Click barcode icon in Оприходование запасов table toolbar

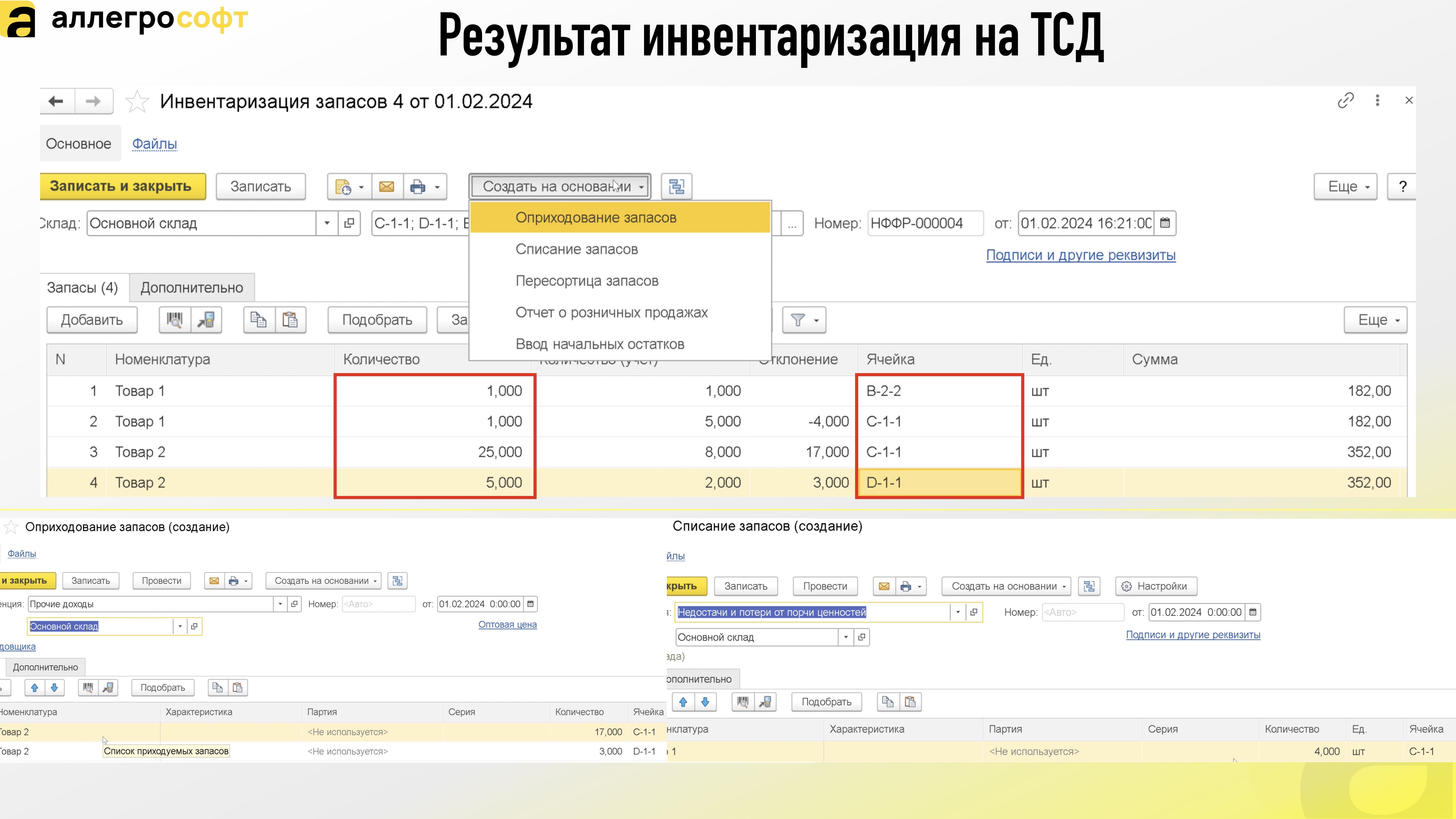88,688
